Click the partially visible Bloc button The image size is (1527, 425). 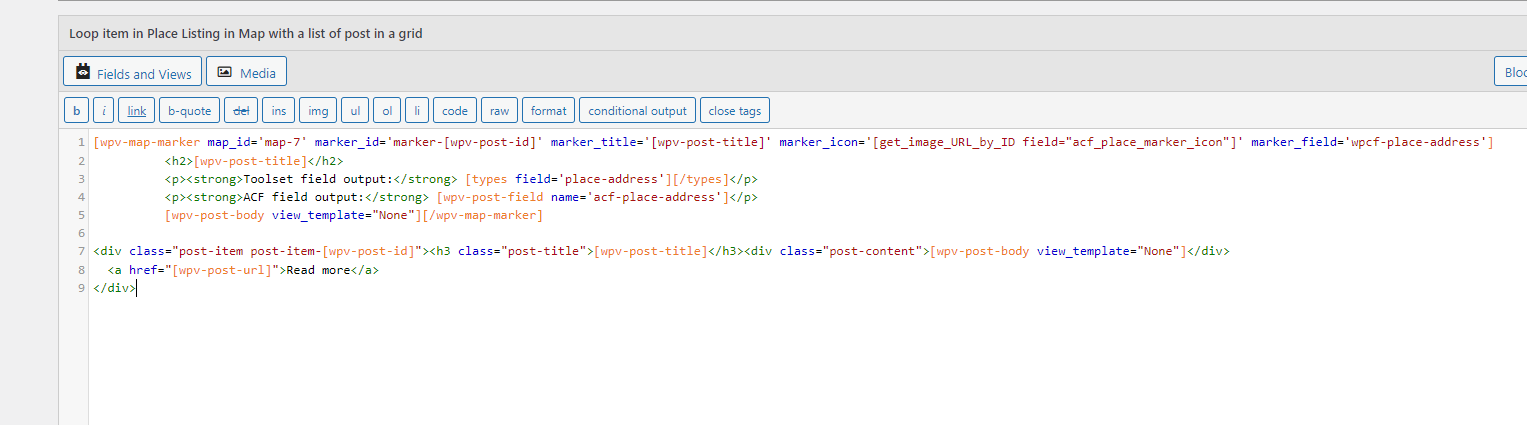[1510, 72]
